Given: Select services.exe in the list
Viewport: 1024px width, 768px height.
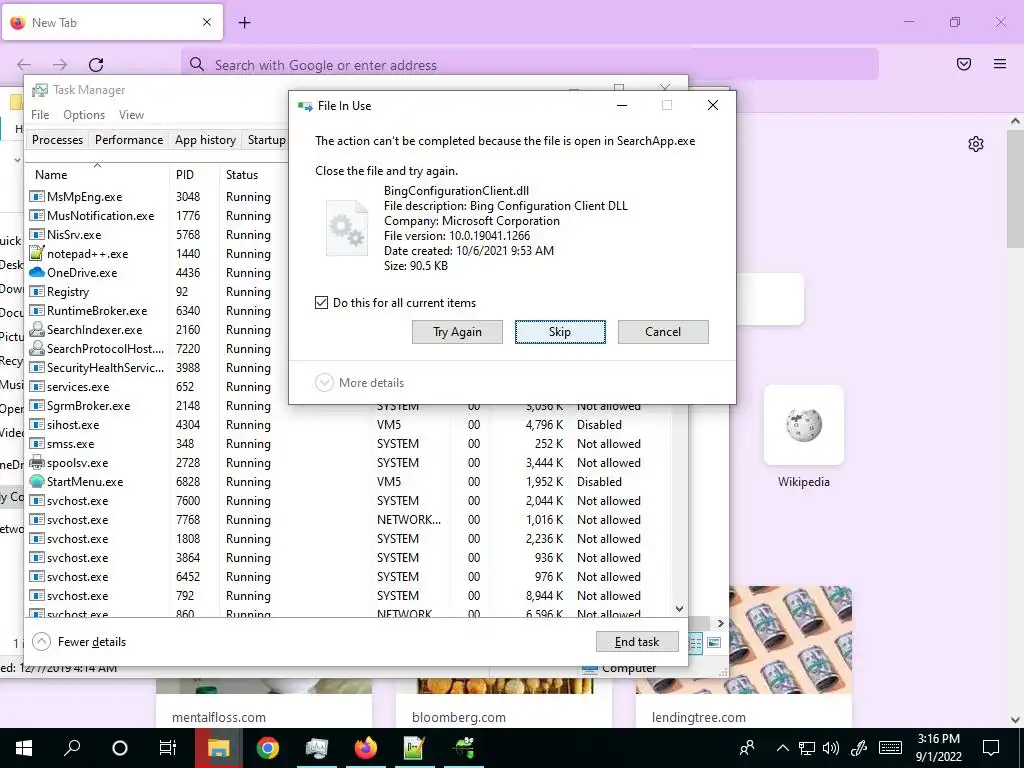Looking at the screenshot, I should click(x=157, y=387).
